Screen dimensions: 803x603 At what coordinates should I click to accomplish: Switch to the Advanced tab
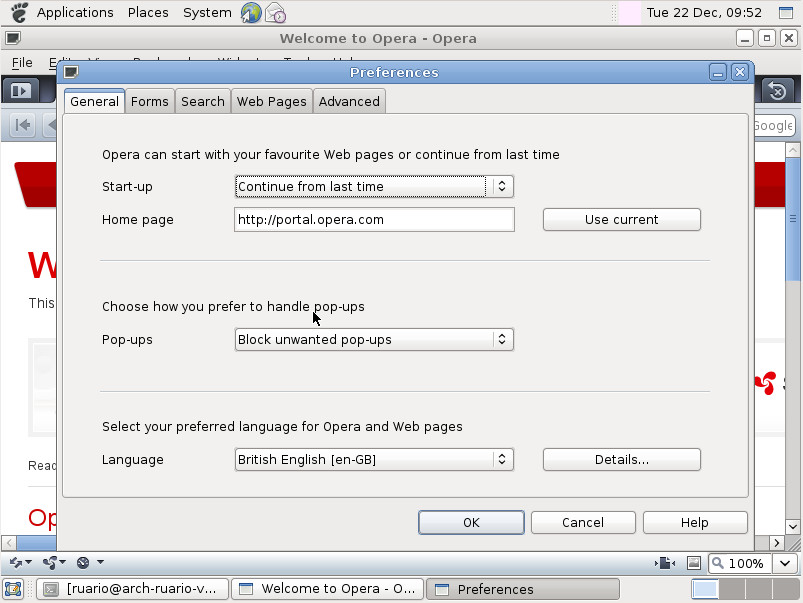(x=349, y=101)
